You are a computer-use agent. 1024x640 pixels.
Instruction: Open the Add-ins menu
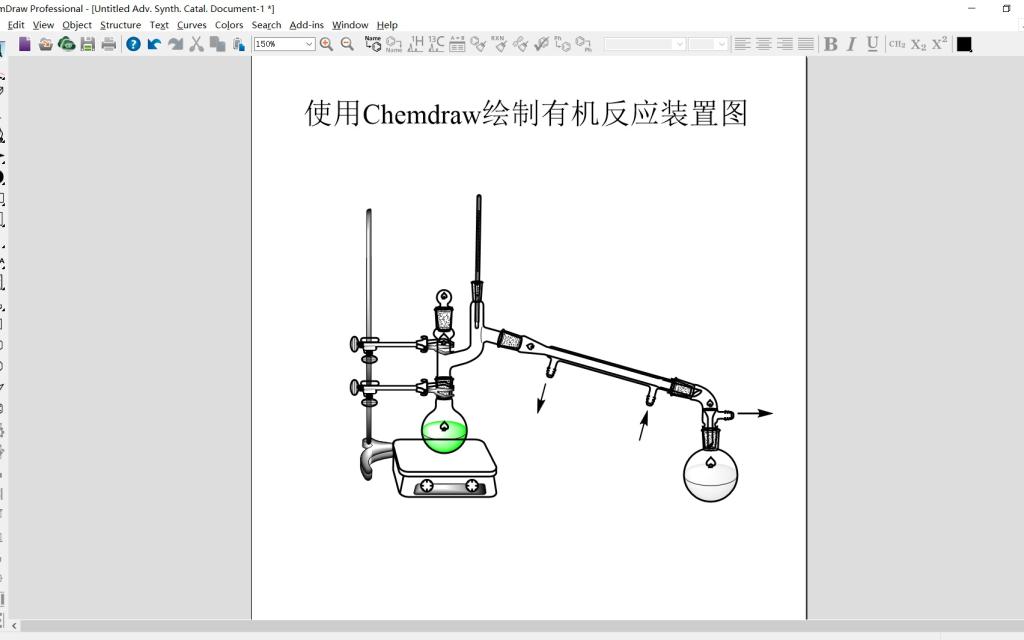[306, 25]
